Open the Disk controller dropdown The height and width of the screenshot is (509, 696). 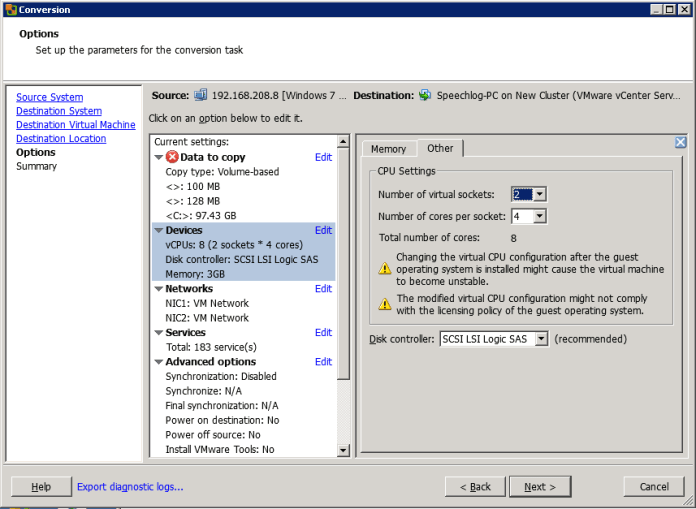pyautogui.click(x=541, y=339)
